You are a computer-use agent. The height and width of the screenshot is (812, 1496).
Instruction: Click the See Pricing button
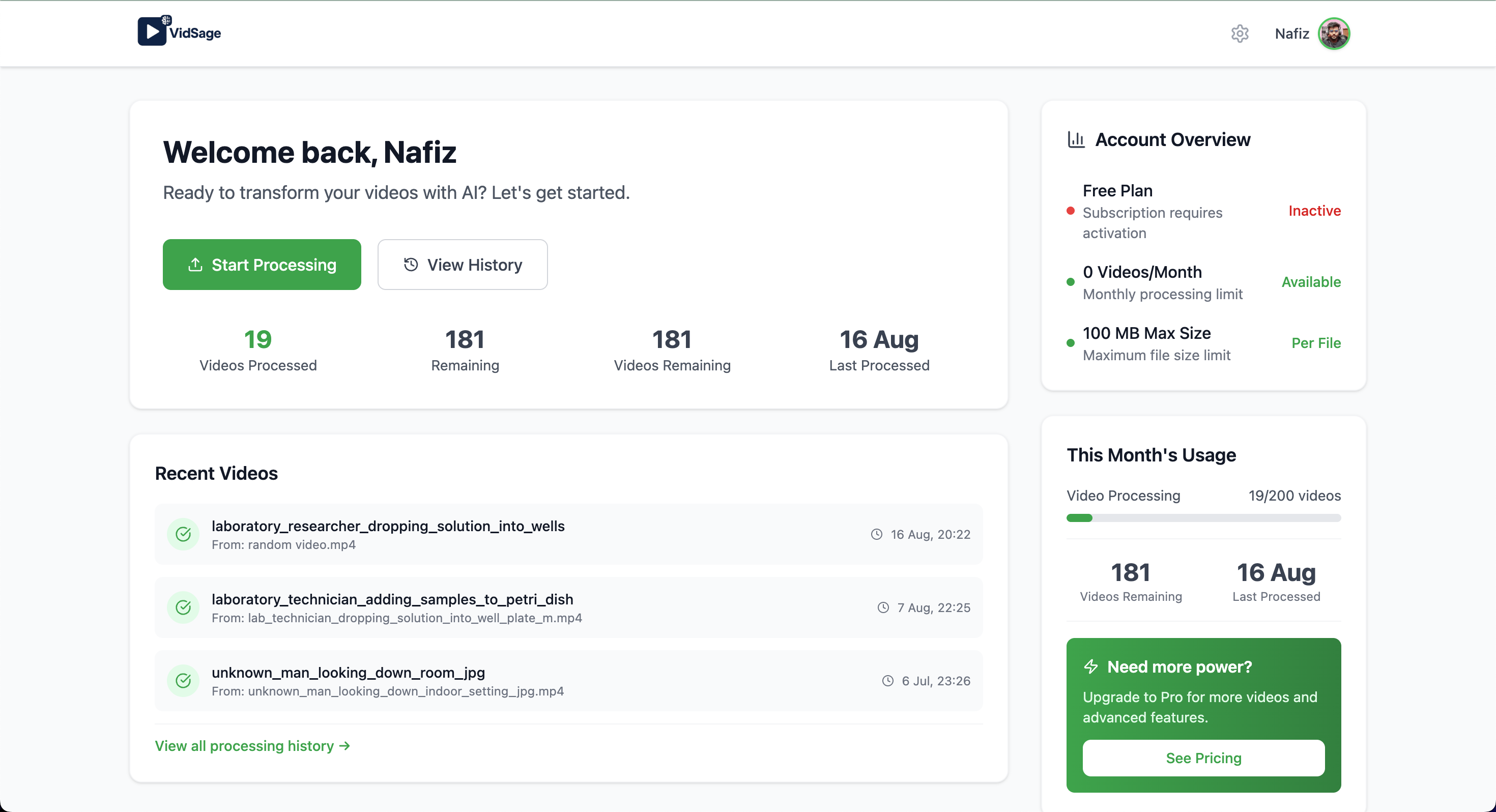point(1203,758)
